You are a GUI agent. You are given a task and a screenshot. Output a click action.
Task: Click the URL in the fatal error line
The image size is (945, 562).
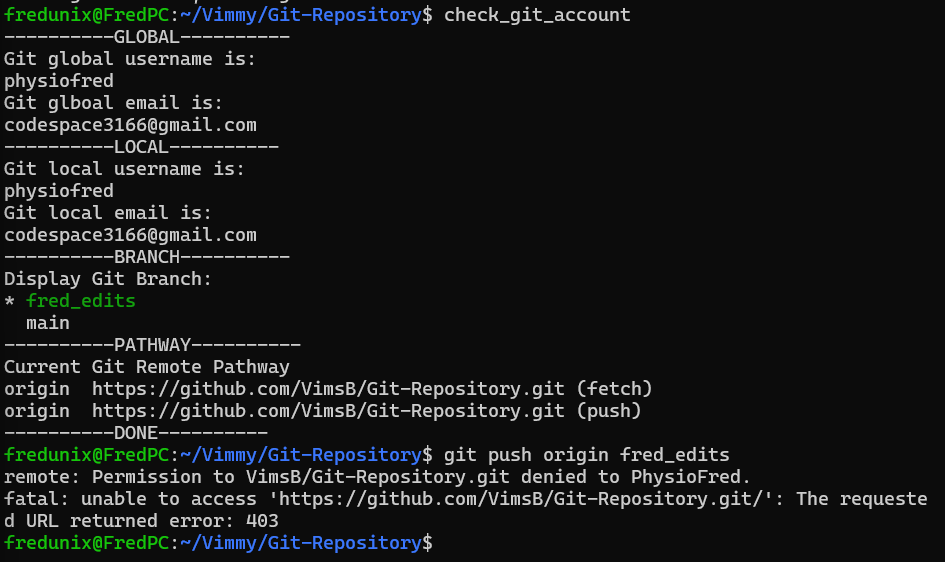(526, 499)
